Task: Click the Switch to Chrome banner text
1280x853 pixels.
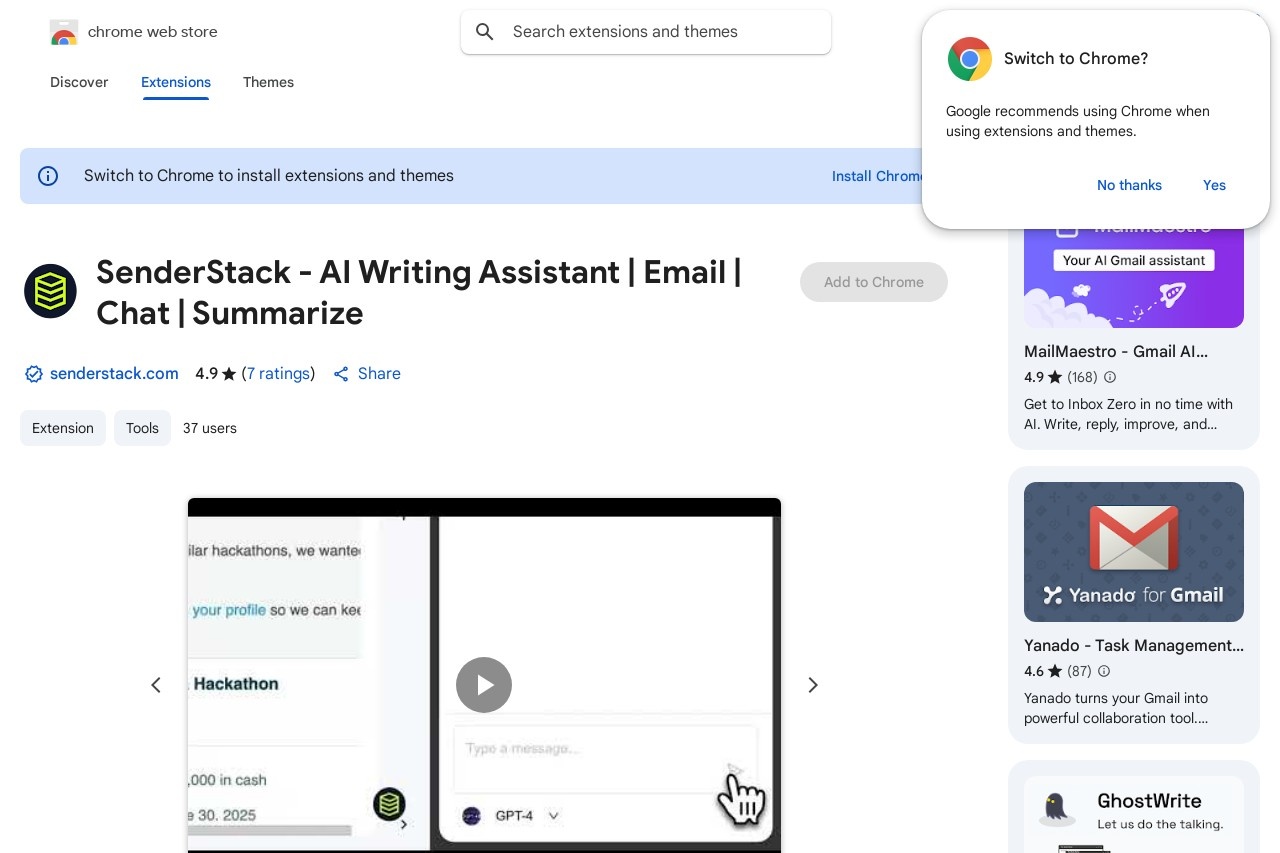Action: [x=269, y=176]
